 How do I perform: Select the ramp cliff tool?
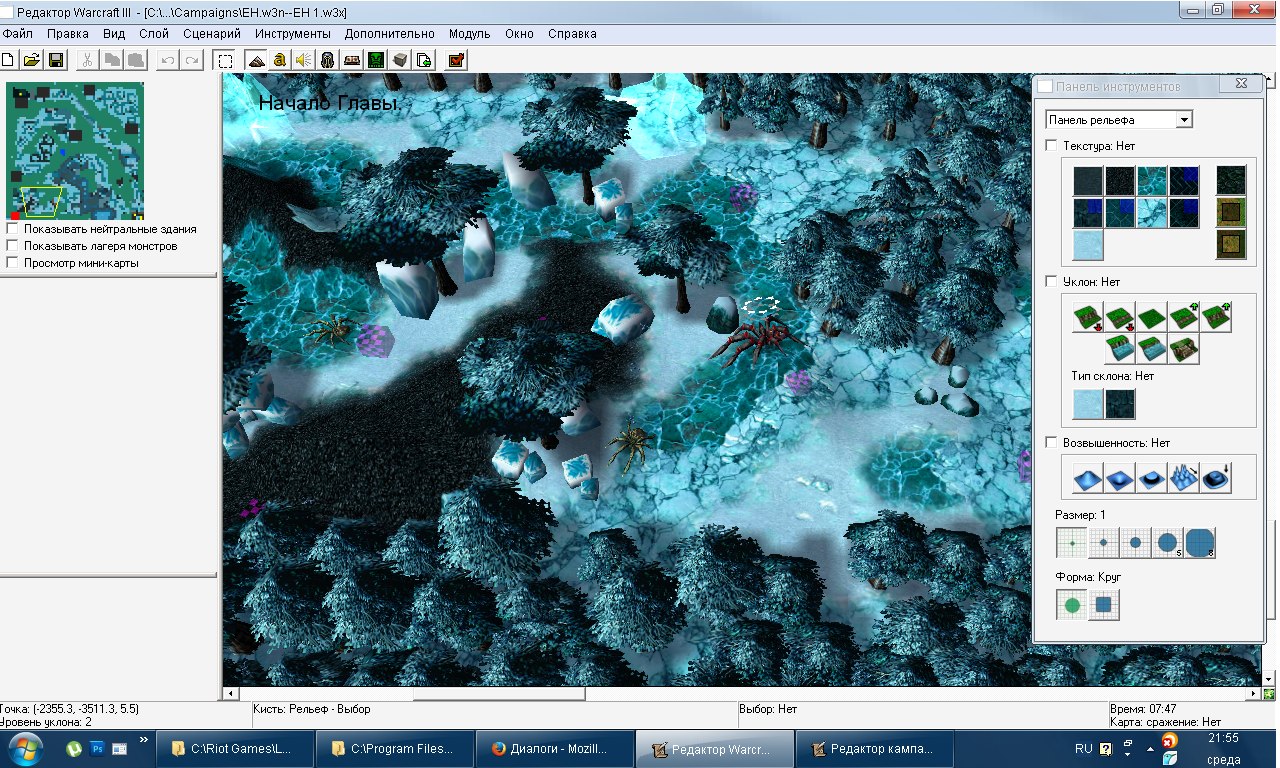tap(1183, 349)
